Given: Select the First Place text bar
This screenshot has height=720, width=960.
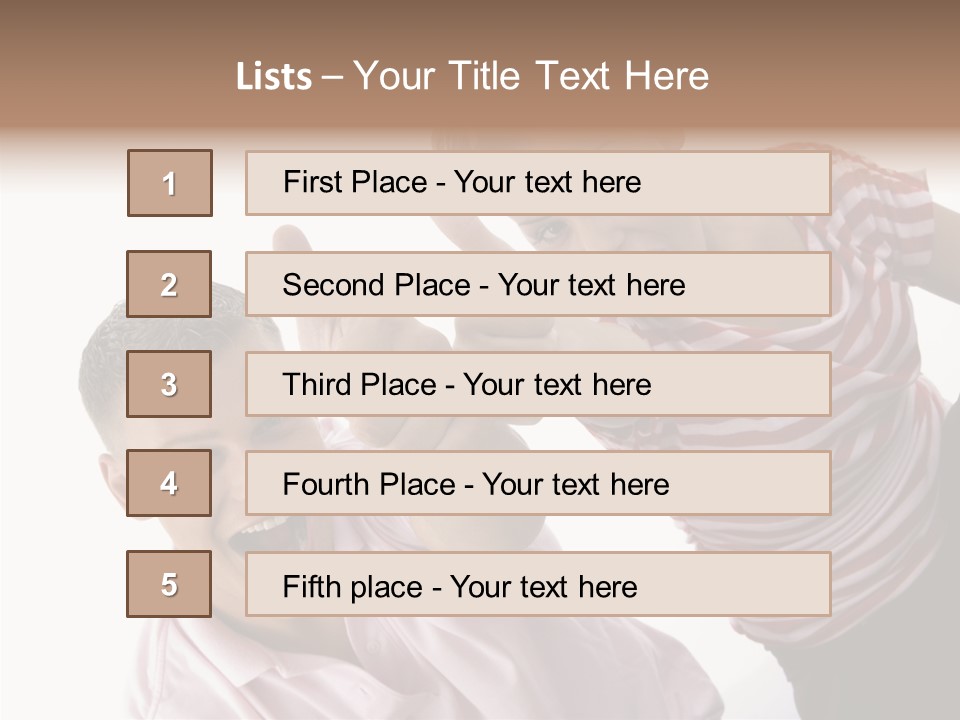Looking at the screenshot, I should pos(538,183).
